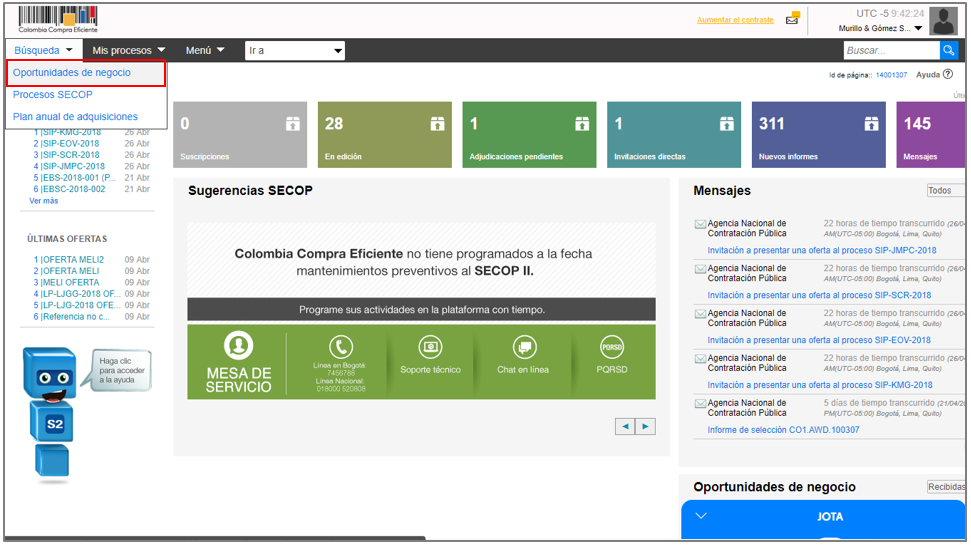Open the Recibidas filter in Oportunidades de negocio
This screenshot has width=971, height=547.
[x=946, y=487]
